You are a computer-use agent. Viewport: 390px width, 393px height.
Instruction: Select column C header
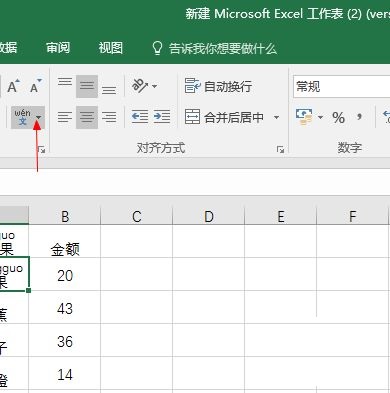(x=137, y=216)
